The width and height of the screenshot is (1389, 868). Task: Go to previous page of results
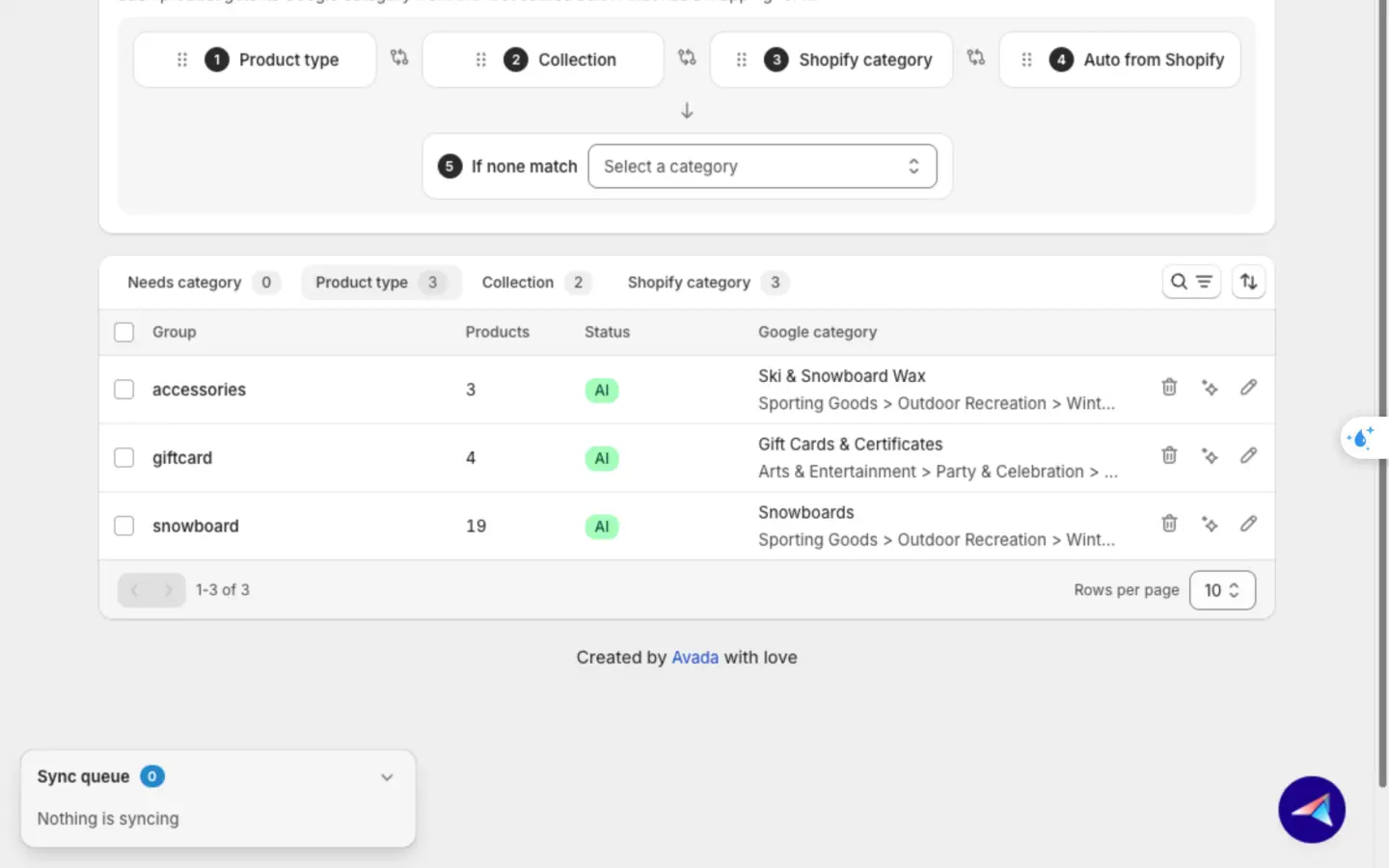[135, 590]
